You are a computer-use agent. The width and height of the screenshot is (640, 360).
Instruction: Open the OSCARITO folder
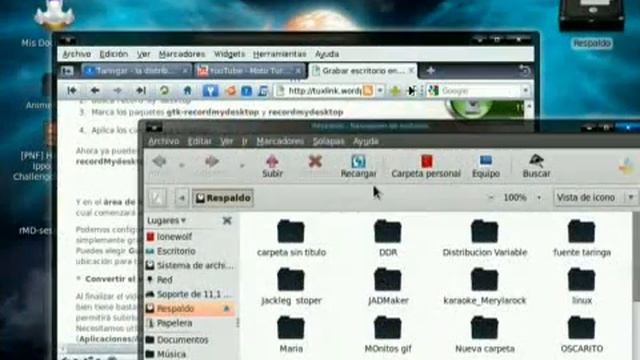tap(582, 334)
